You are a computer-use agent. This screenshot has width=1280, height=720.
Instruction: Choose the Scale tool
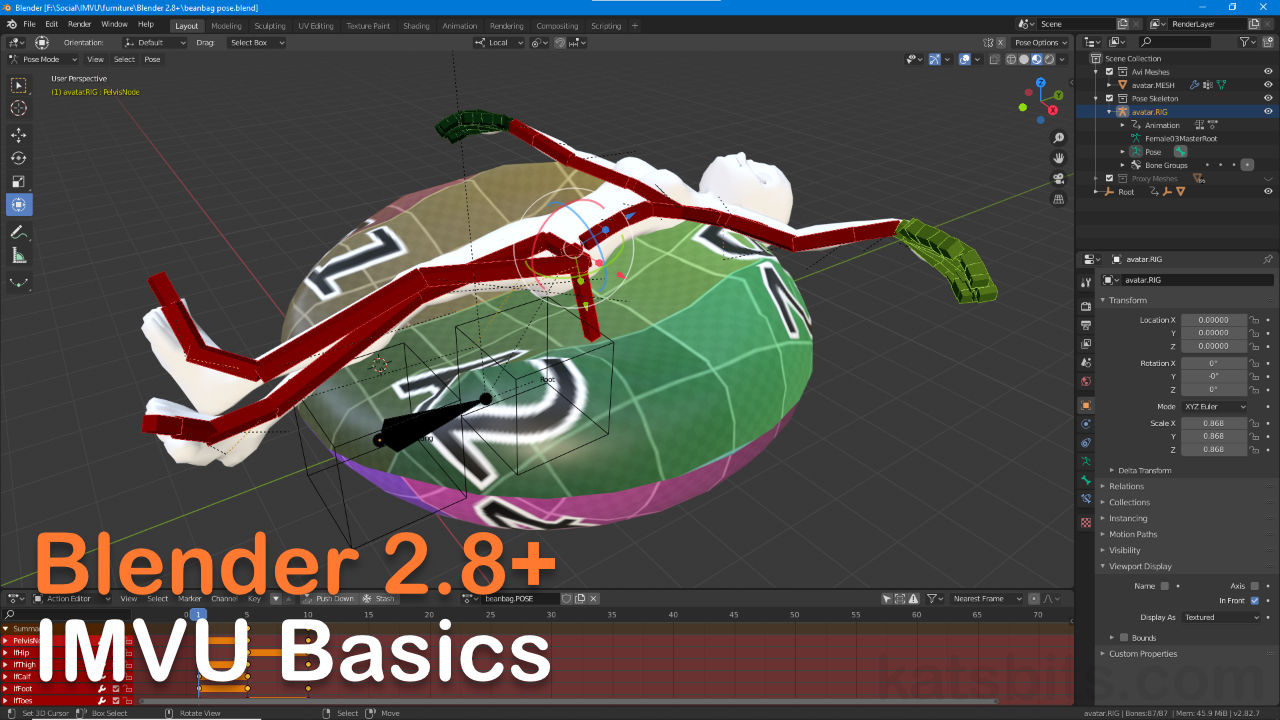click(x=19, y=181)
